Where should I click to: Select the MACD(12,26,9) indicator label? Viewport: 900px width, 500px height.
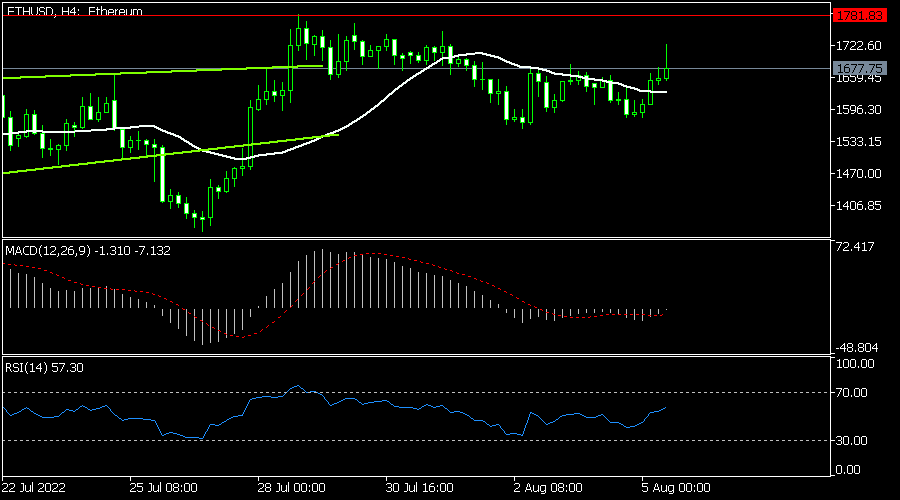point(88,251)
